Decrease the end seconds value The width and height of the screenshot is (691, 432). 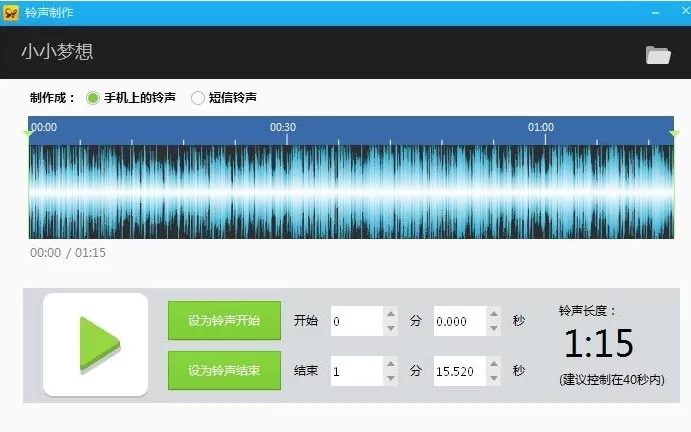pos(494,378)
